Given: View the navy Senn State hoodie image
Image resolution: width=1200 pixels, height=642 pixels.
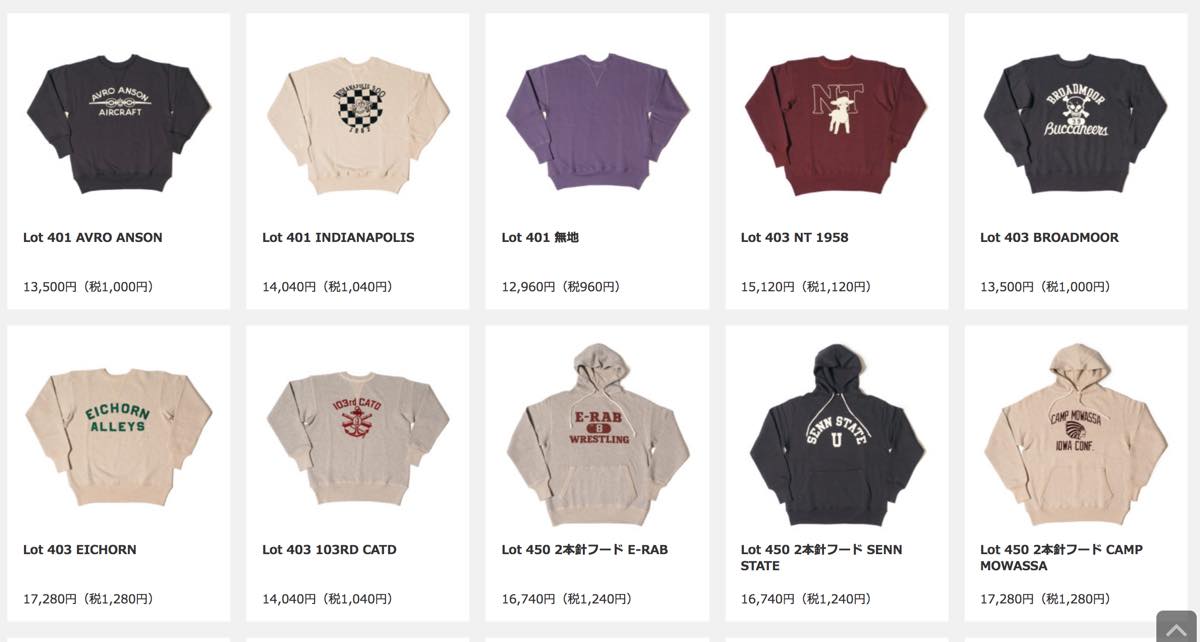Looking at the screenshot, I should point(836,436).
